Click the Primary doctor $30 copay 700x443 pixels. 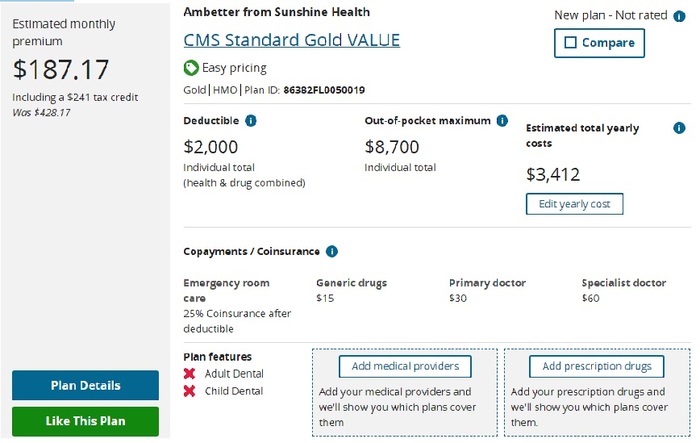coord(458,298)
